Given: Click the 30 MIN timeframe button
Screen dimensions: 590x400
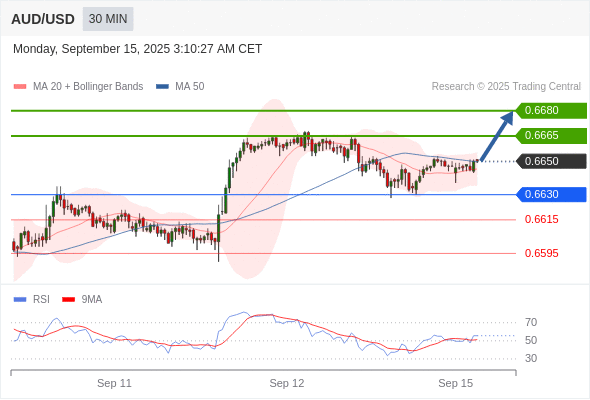Looking at the screenshot, I should [x=108, y=19].
